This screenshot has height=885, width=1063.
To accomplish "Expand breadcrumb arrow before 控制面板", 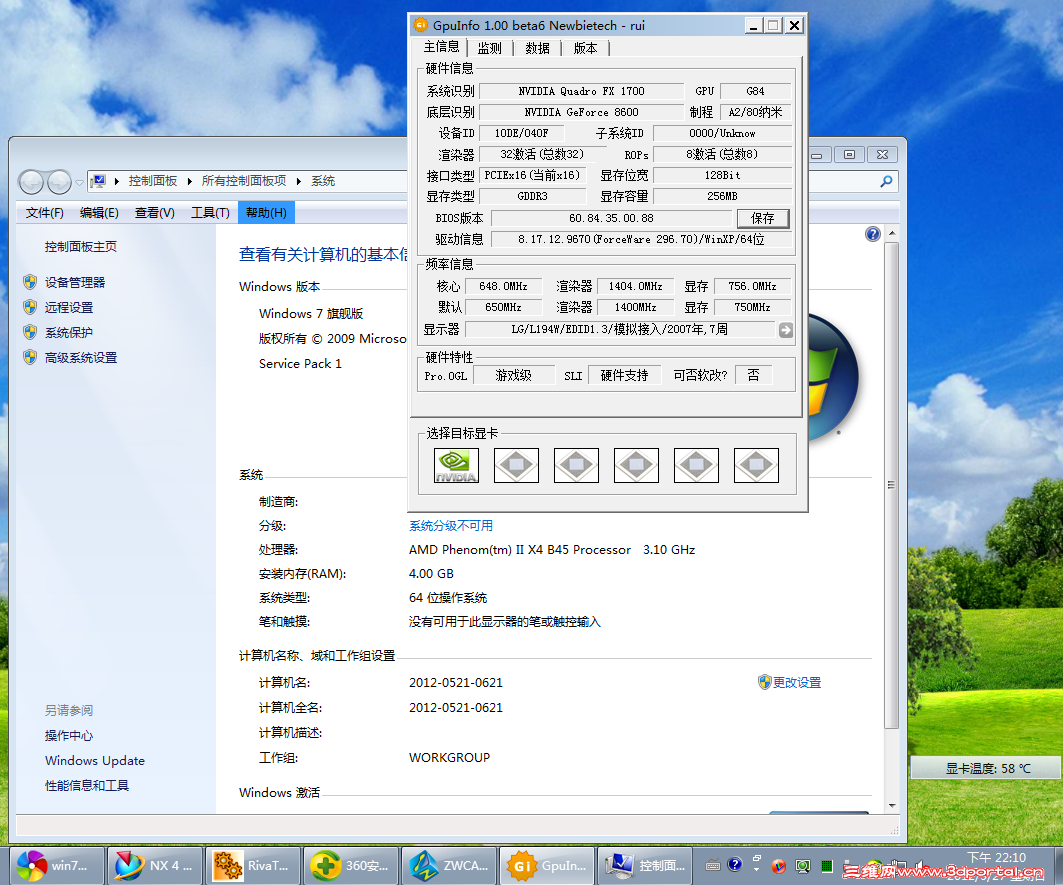I will (x=117, y=181).
